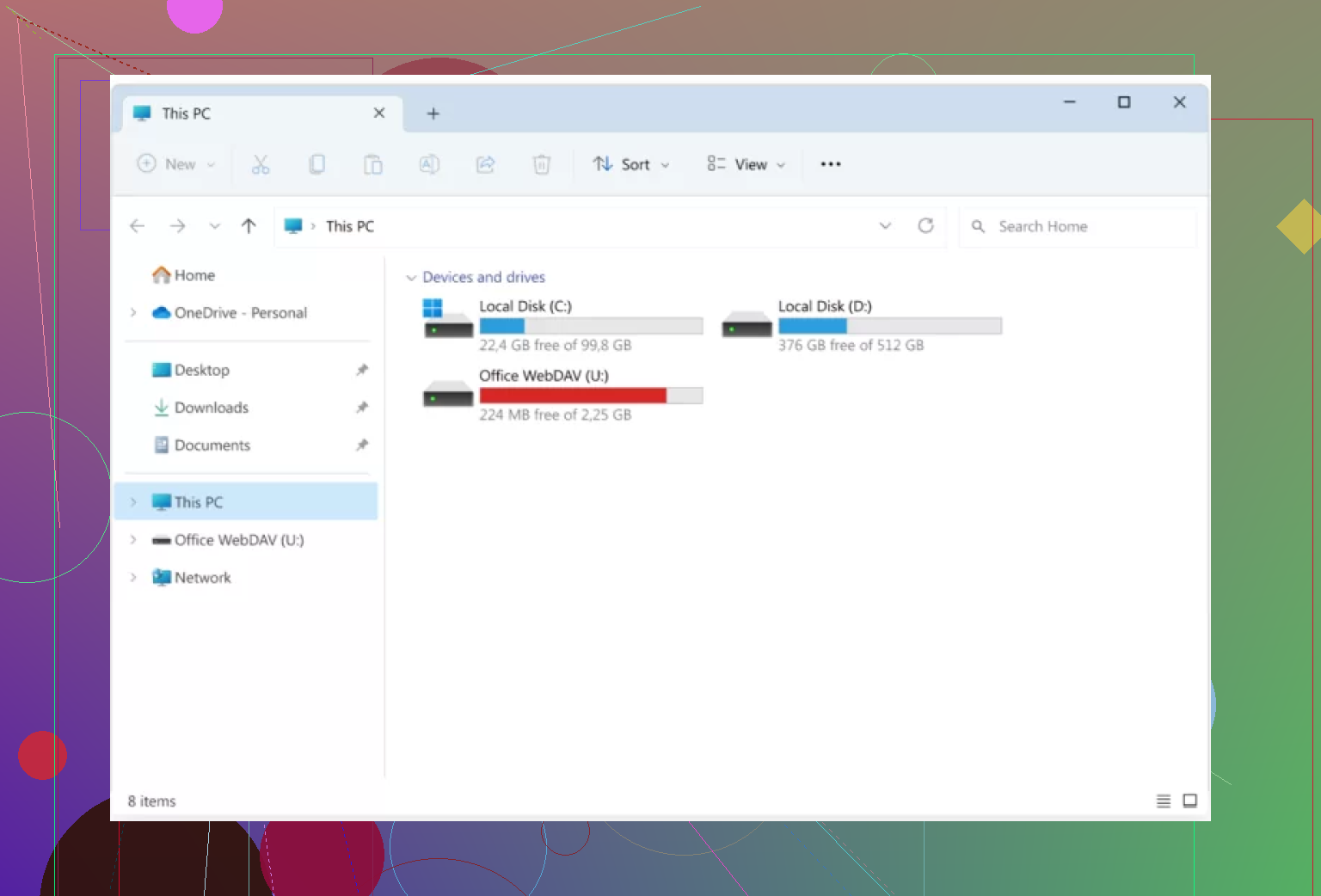1321x896 pixels.
Task: Expand OneDrive - Personal tree node
Action: coord(133,312)
